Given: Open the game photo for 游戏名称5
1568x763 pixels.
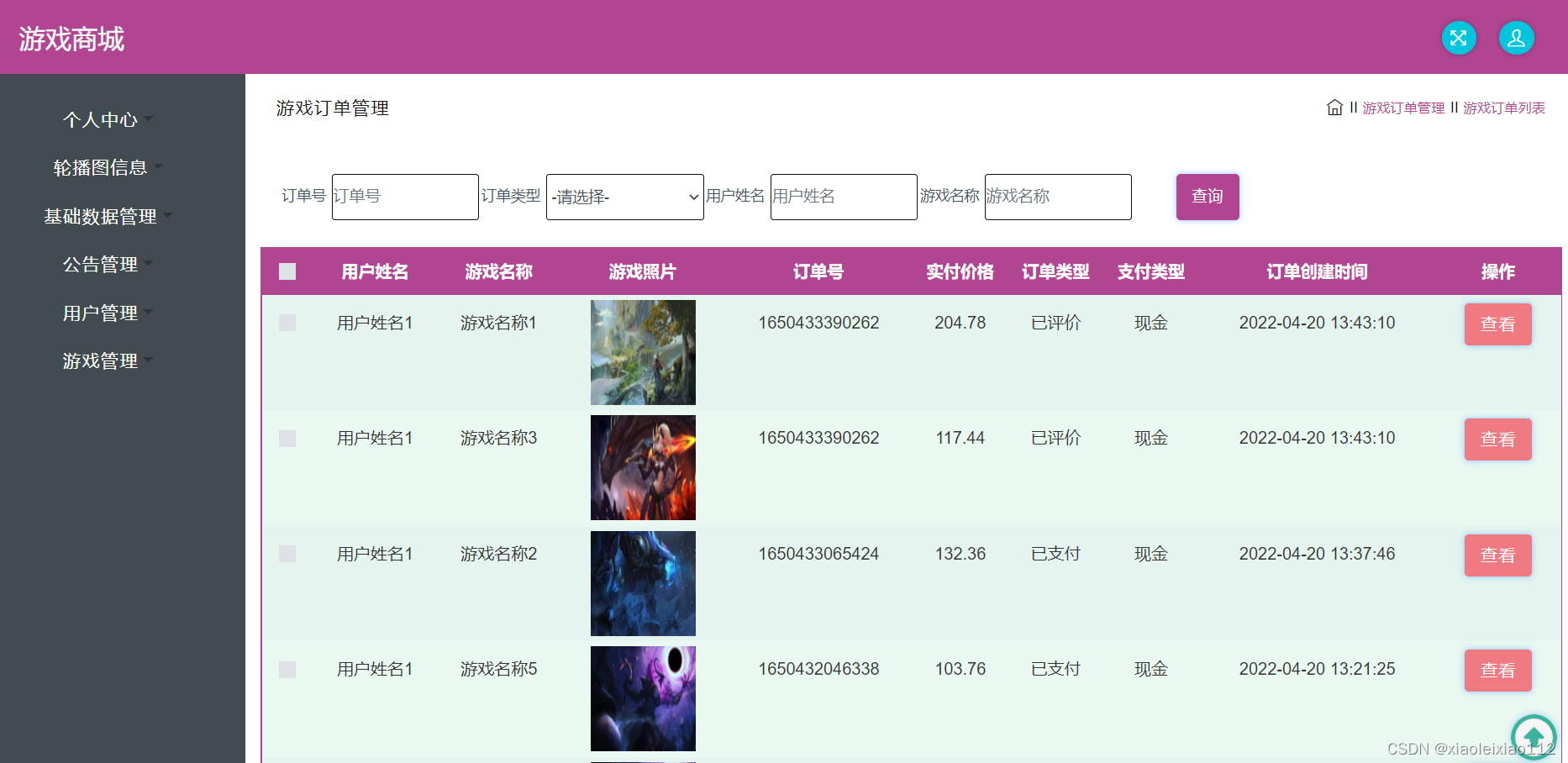Looking at the screenshot, I should pyautogui.click(x=643, y=698).
